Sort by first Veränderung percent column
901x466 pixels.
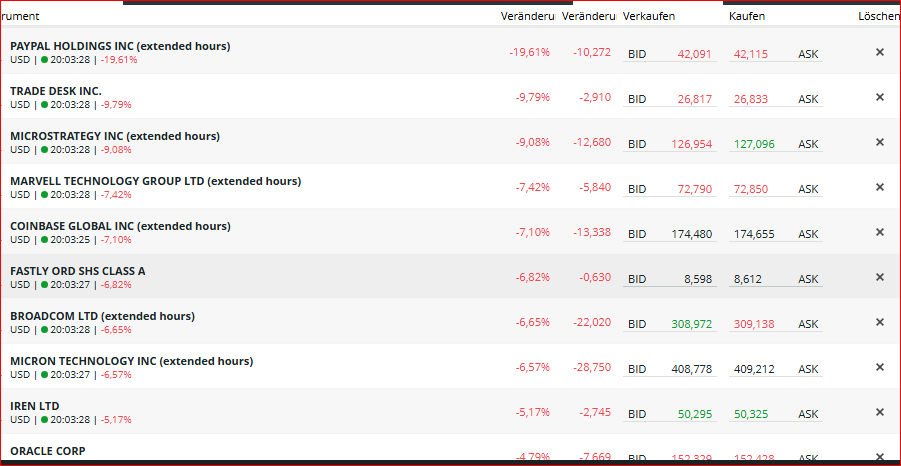(527, 17)
